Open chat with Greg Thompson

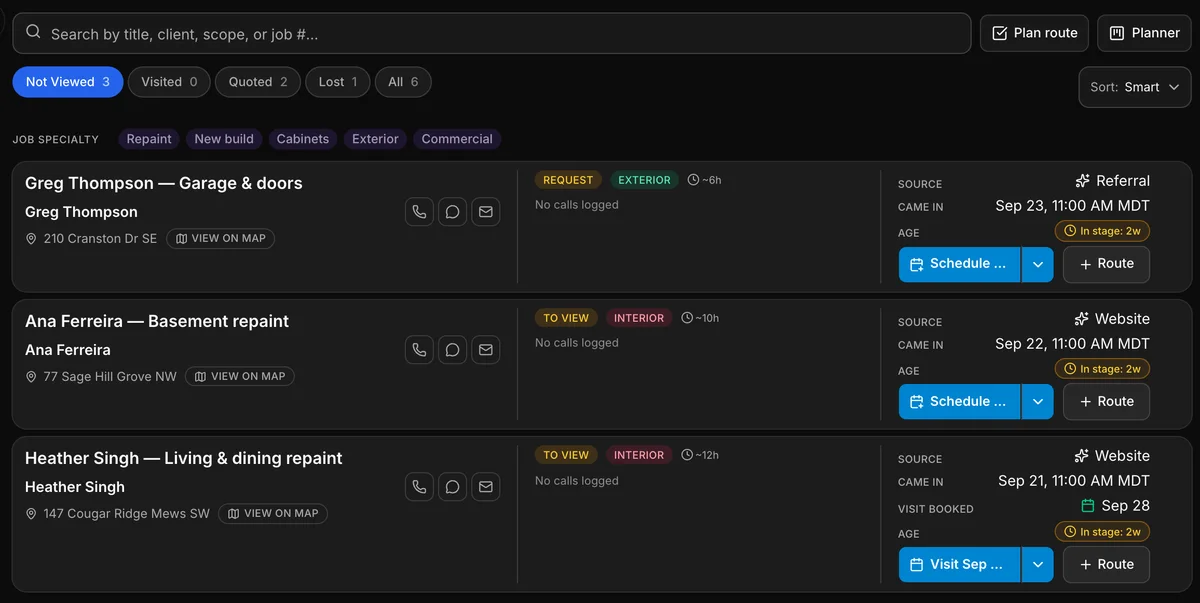(452, 212)
